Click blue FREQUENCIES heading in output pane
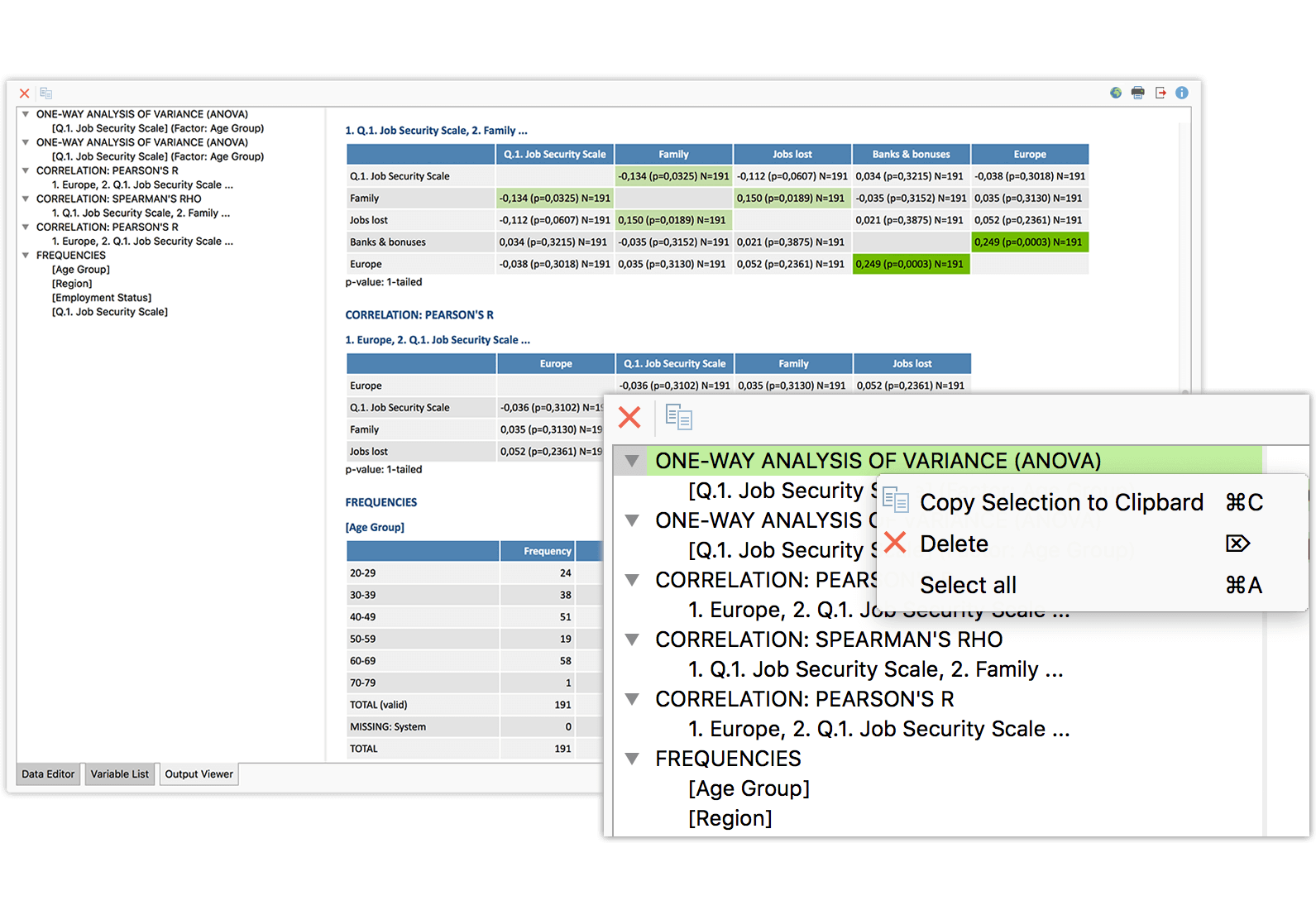Viewport: 1316px width, 915px height. (381, 502)
